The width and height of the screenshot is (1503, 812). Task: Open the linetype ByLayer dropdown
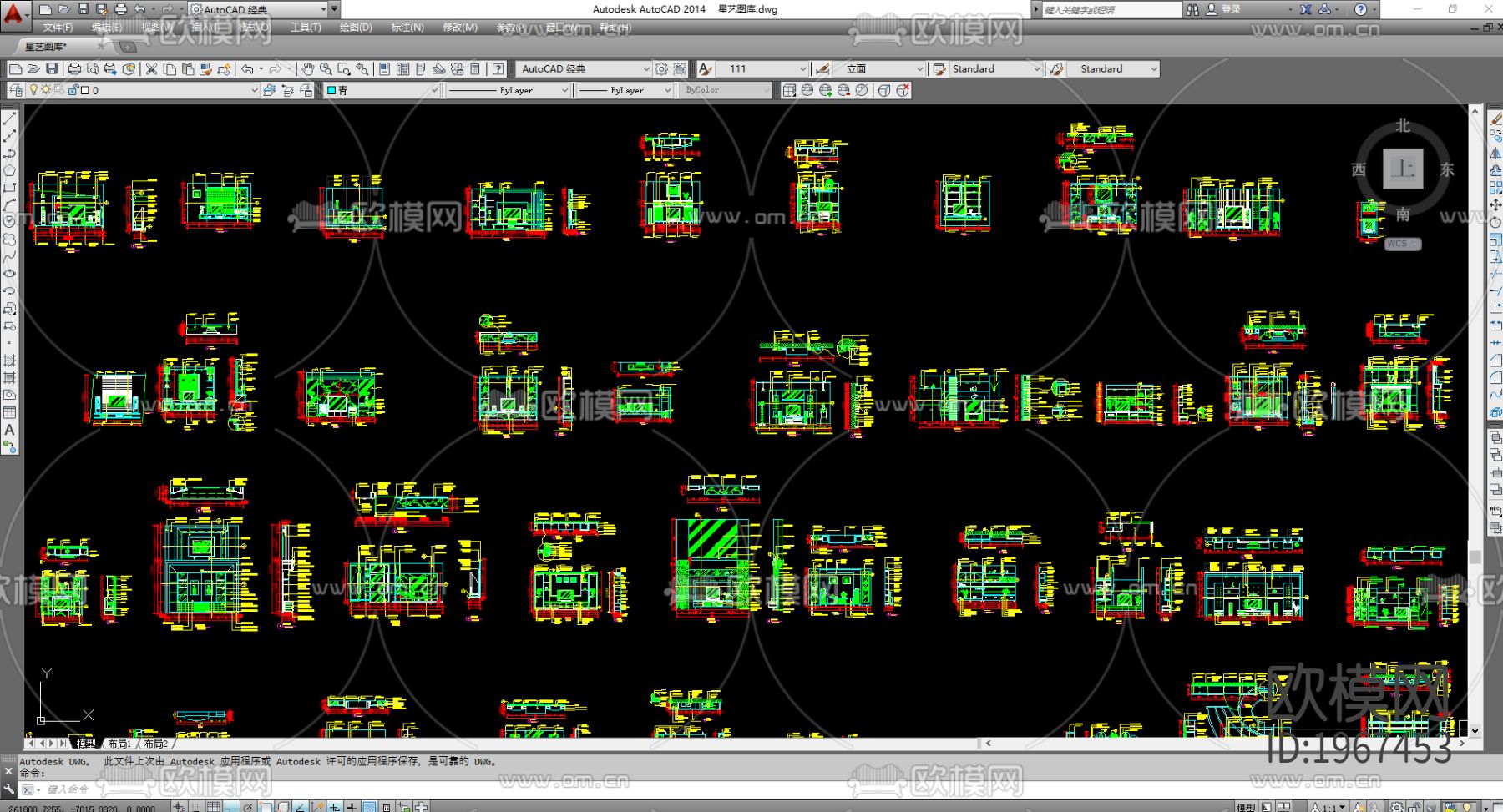tap(508, 90)
